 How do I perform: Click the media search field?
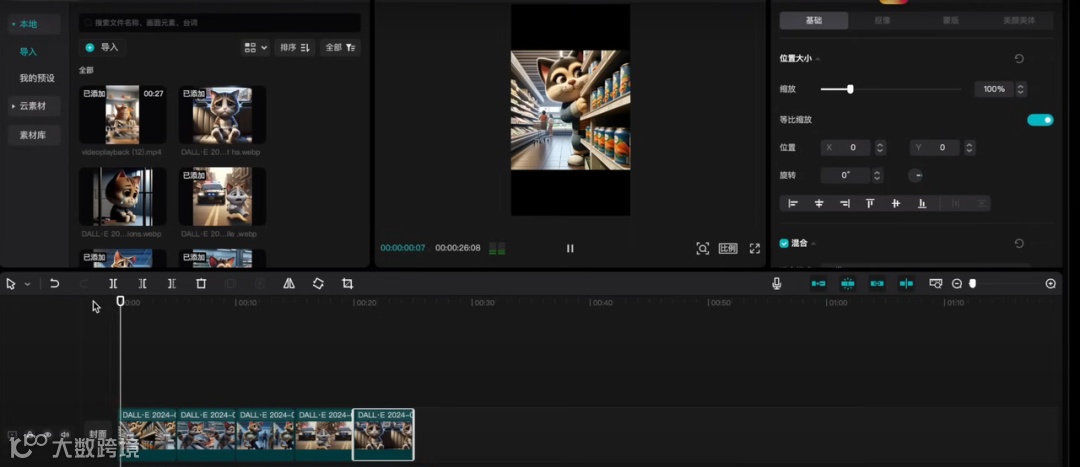(x=220, y=23)
